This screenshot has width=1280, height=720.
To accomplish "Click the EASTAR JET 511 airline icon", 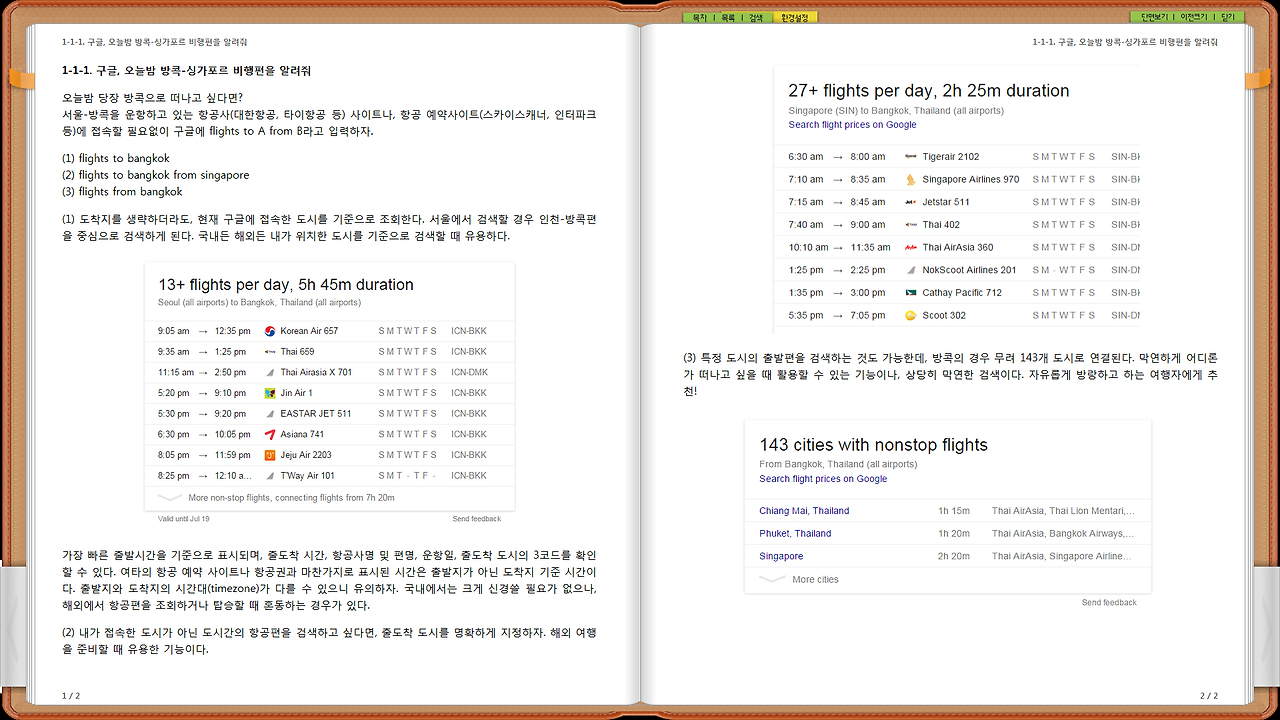I will pos(270,414).
